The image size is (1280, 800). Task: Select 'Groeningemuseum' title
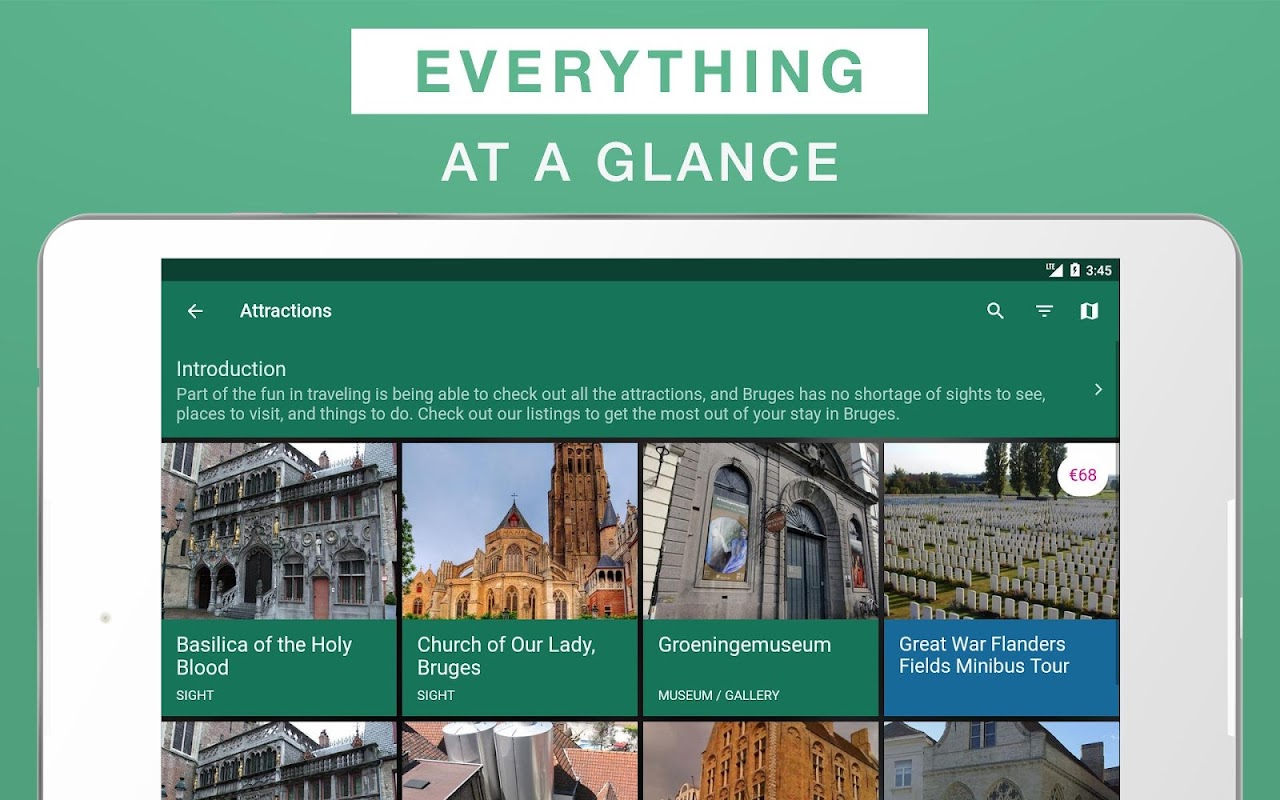(744, 645)
